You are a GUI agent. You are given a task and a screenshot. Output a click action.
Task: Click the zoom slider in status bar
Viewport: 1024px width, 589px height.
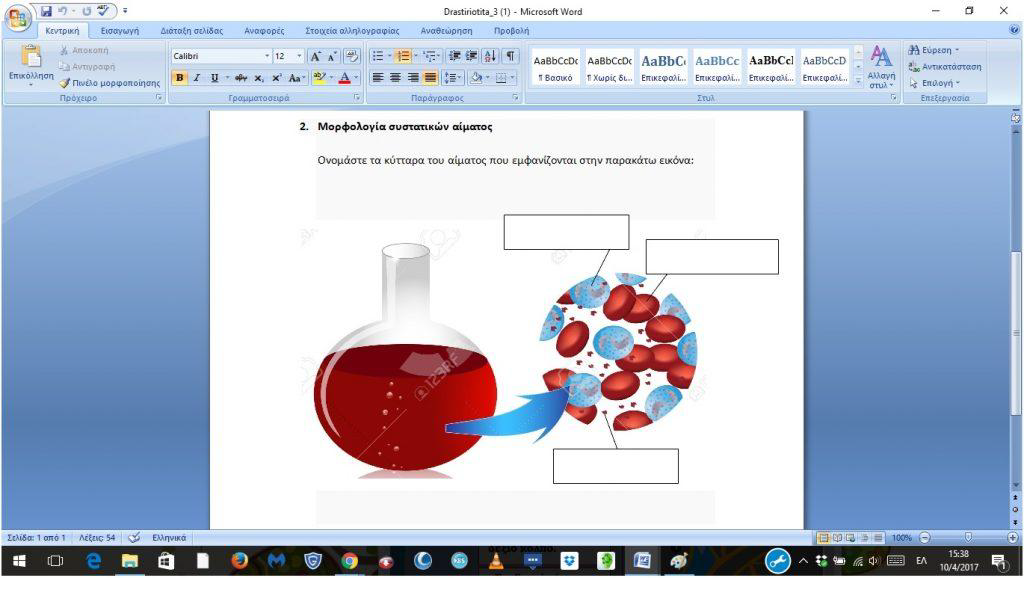(967, 537)
